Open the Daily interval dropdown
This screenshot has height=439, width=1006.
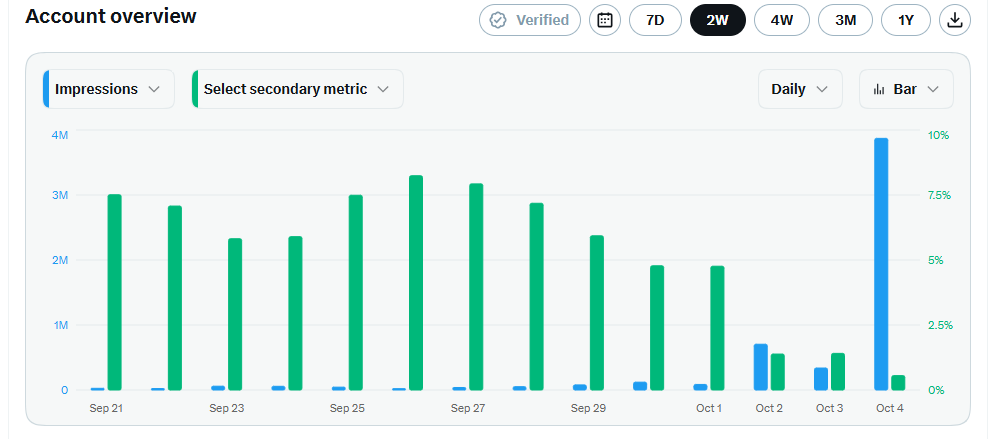[800, 89]
